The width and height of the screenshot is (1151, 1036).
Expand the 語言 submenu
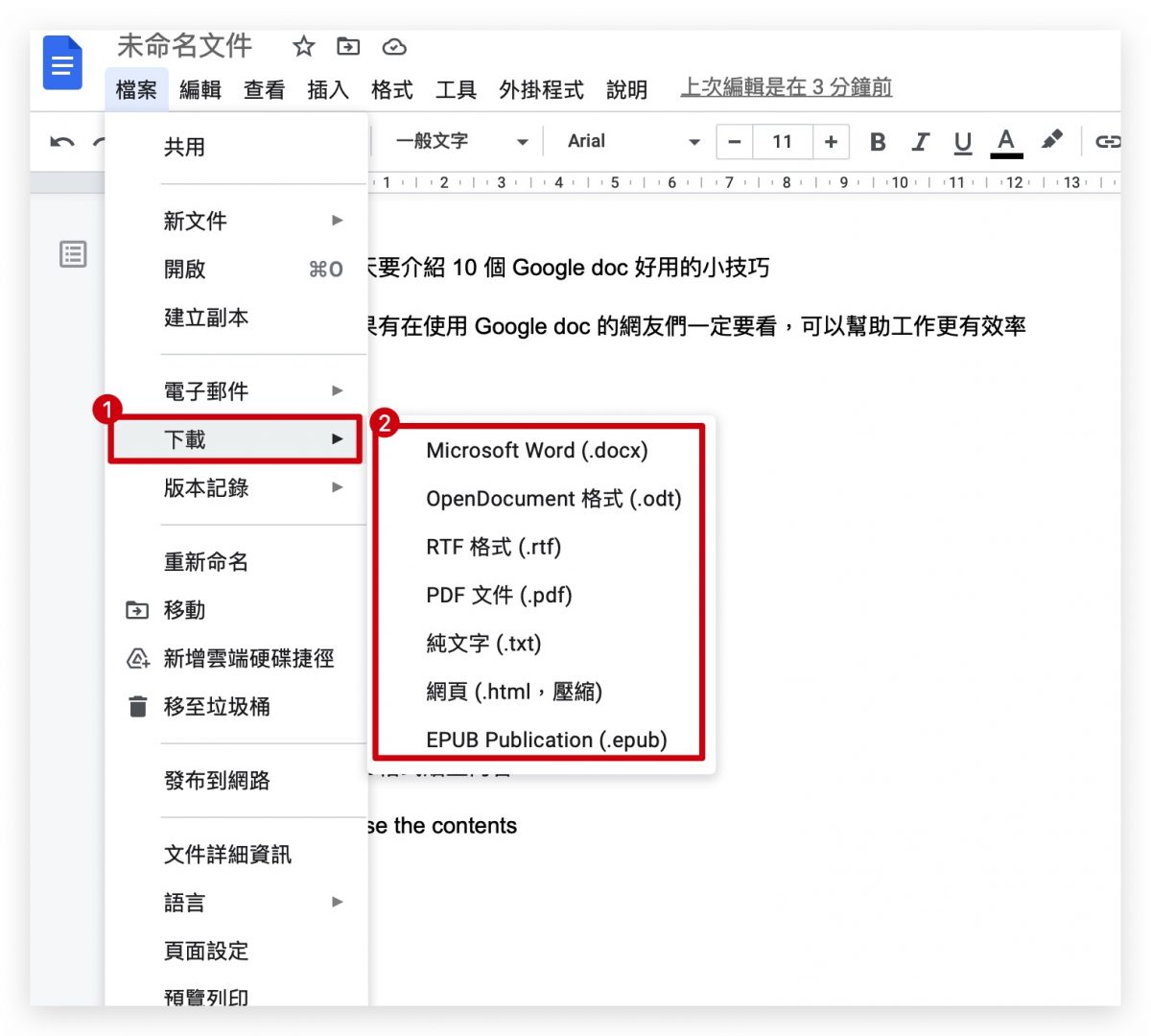[236, 903]
